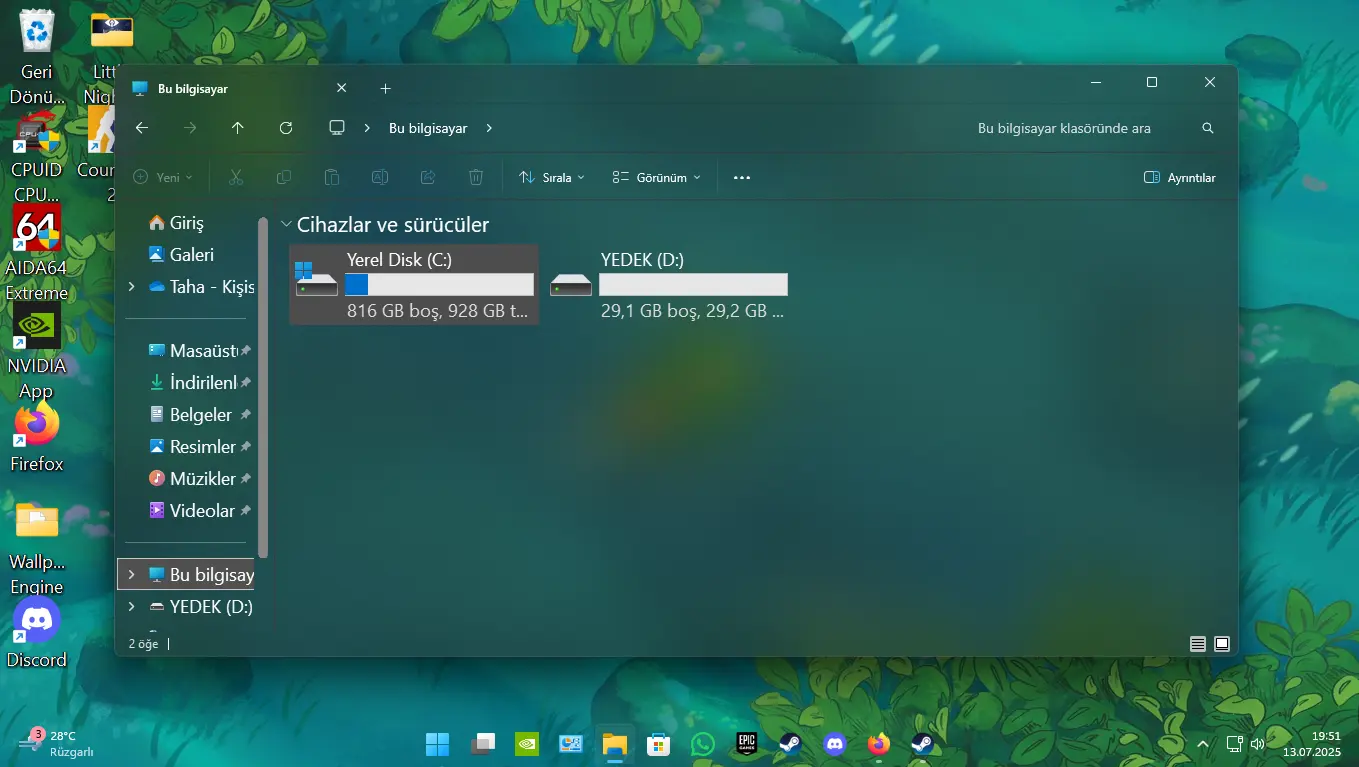Click the Delete trash icon
This screenshot has width=1359, height=767.
point(476,177)
